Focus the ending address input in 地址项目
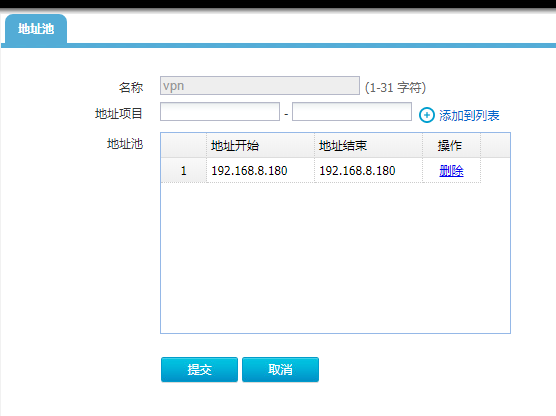The image size is (556, 416). tap(352, 112)
